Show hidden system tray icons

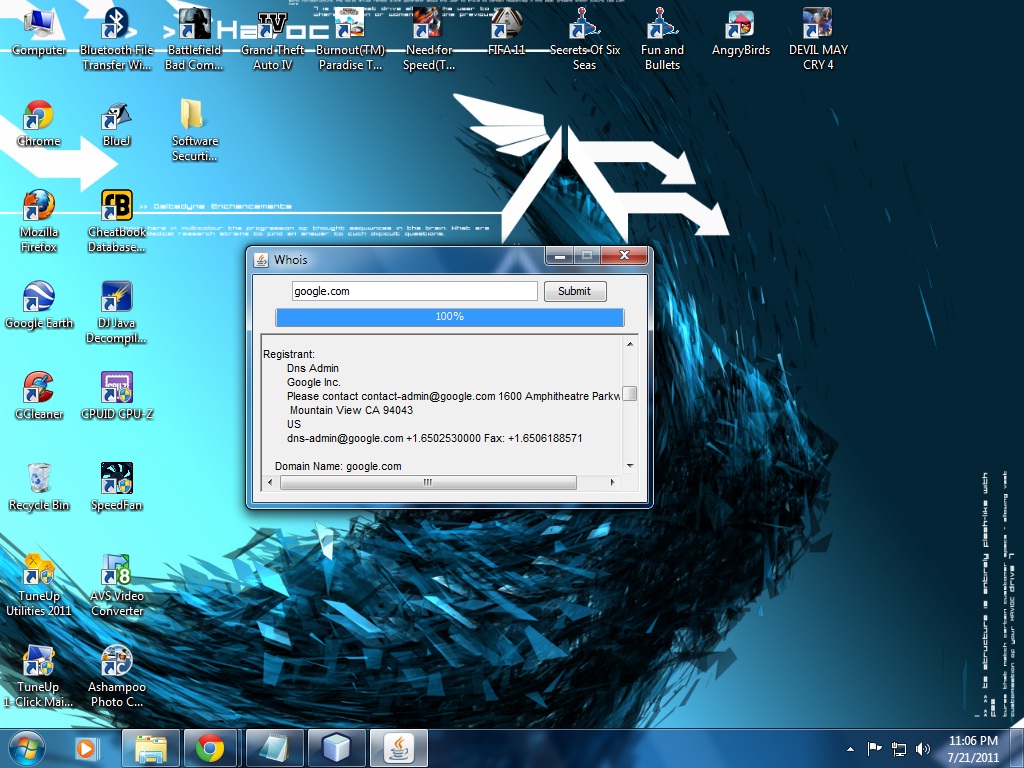(x=850, y=748)
